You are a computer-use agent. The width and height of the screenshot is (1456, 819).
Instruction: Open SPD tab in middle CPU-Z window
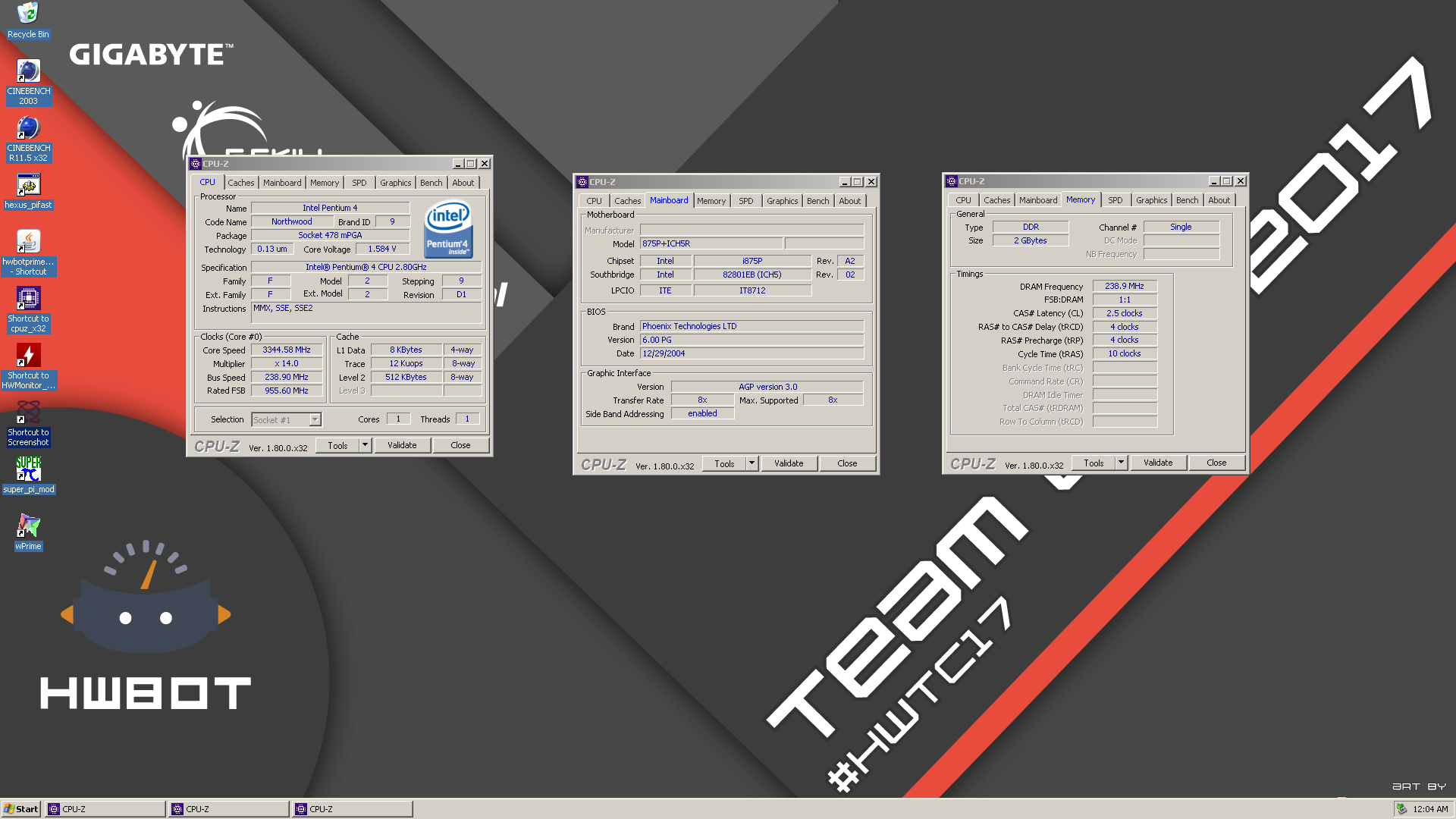(x=746, y=201)
